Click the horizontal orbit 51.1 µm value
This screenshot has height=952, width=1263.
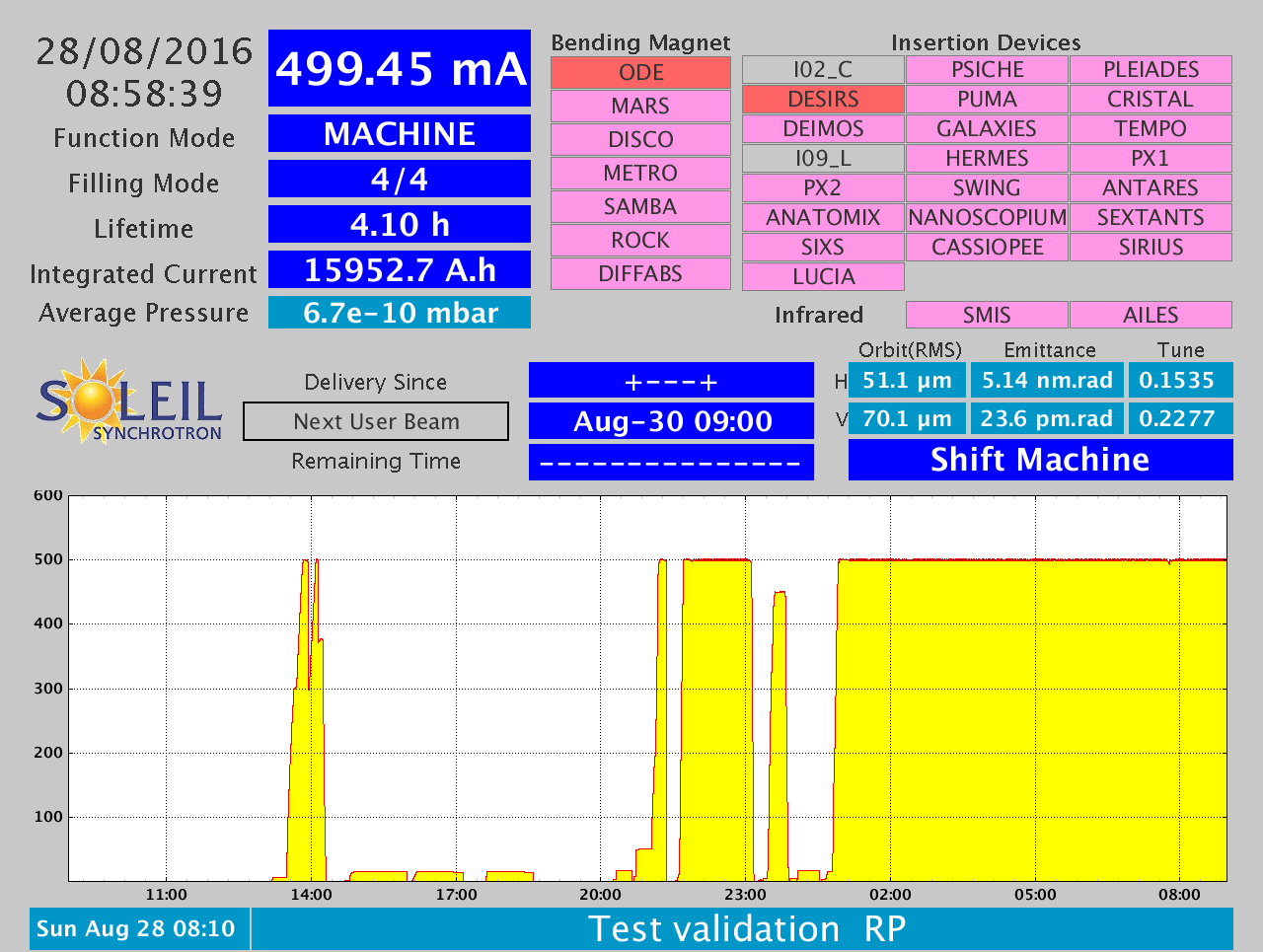[907, 380]
